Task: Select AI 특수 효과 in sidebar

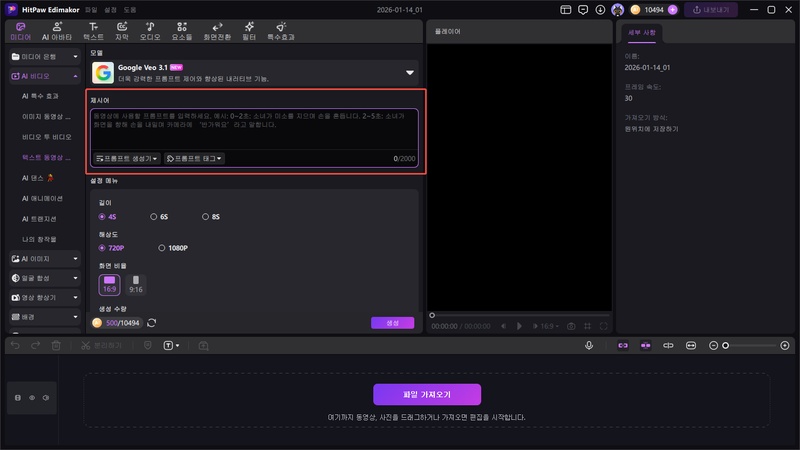Action: (40, 96)
